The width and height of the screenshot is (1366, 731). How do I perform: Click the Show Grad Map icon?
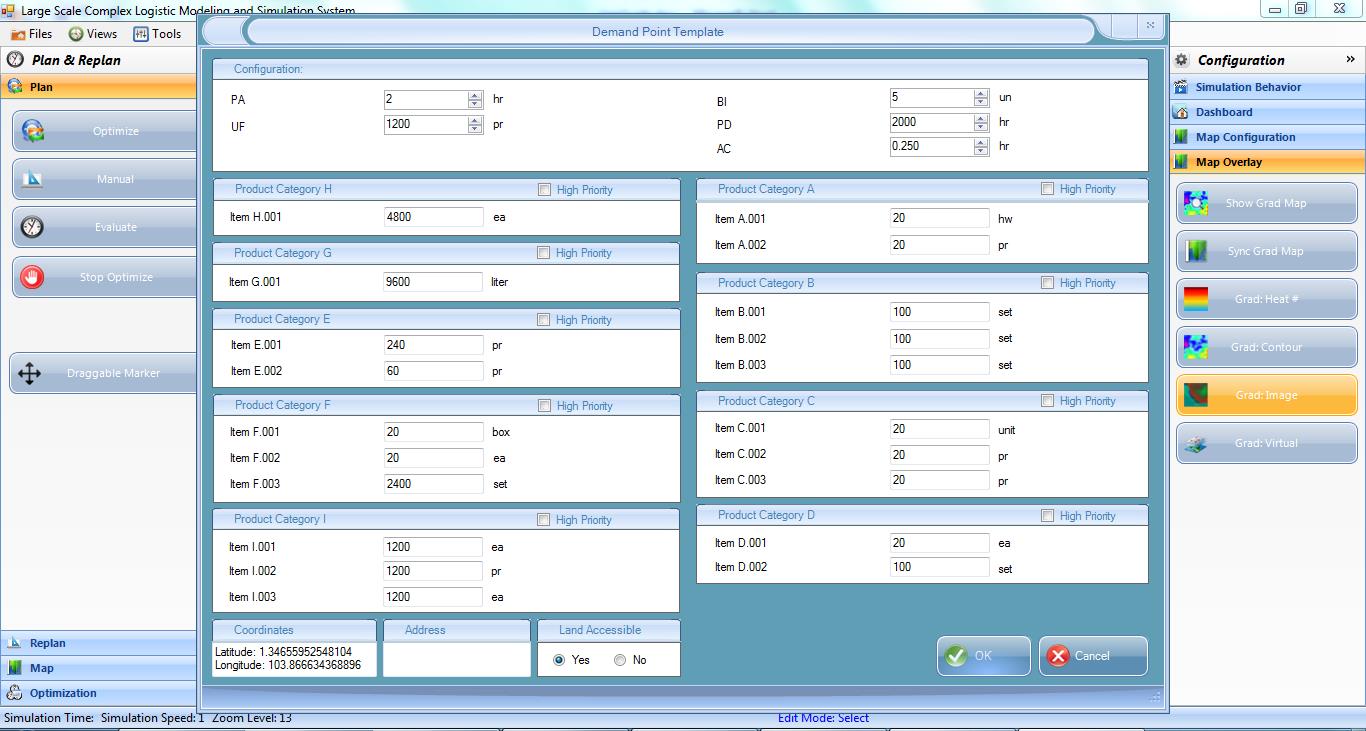1195,203
